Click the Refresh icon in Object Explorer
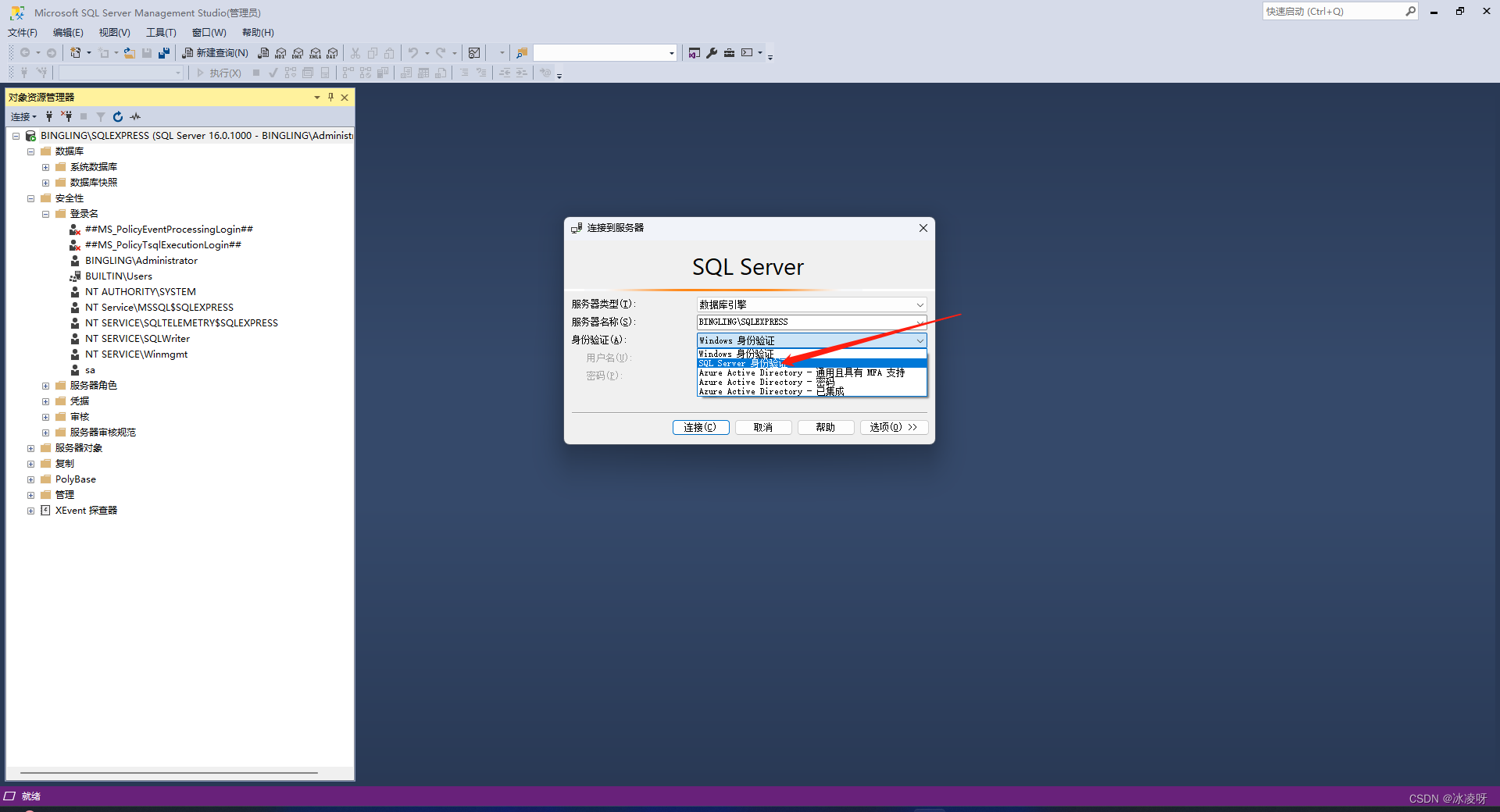 pos(117,116)
